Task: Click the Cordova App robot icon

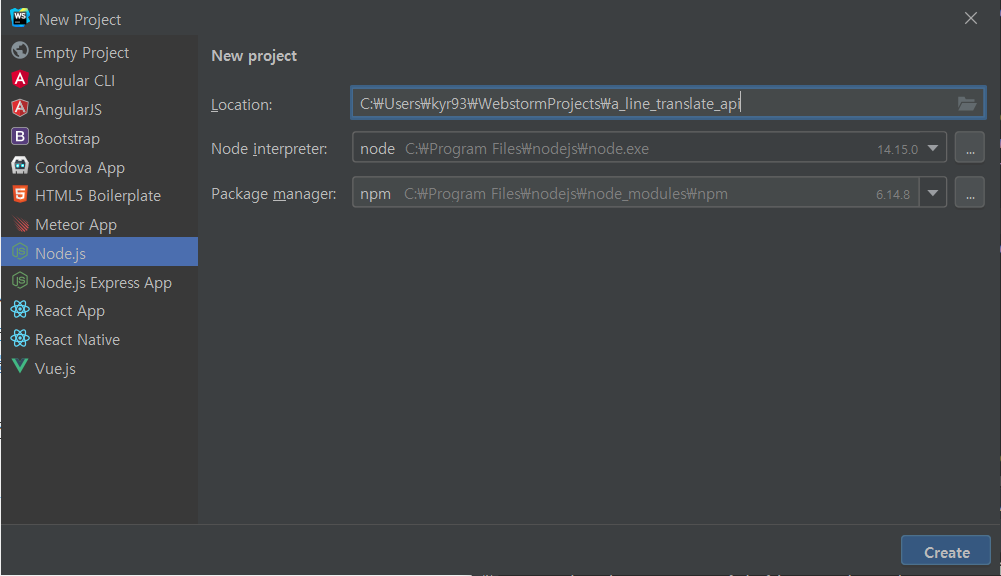Action: tap(20, 165)
